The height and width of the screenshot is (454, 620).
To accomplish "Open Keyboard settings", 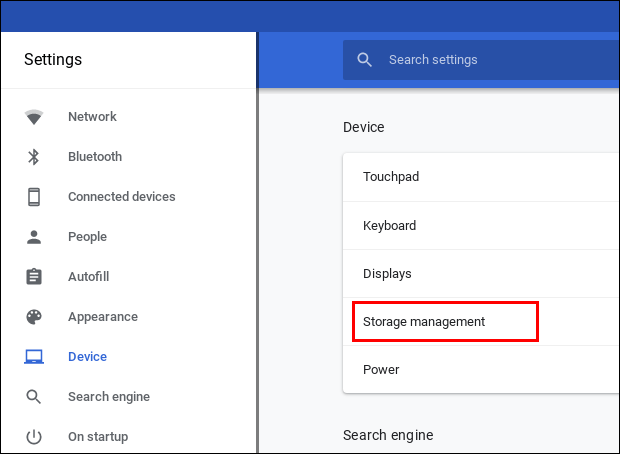I will [389, 226].
